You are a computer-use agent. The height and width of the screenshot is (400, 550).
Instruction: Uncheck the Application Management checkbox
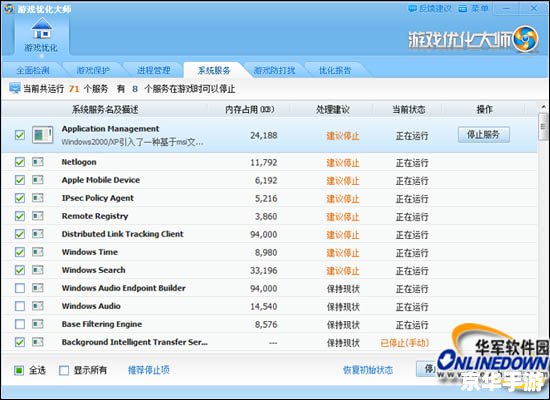[20, 135]
